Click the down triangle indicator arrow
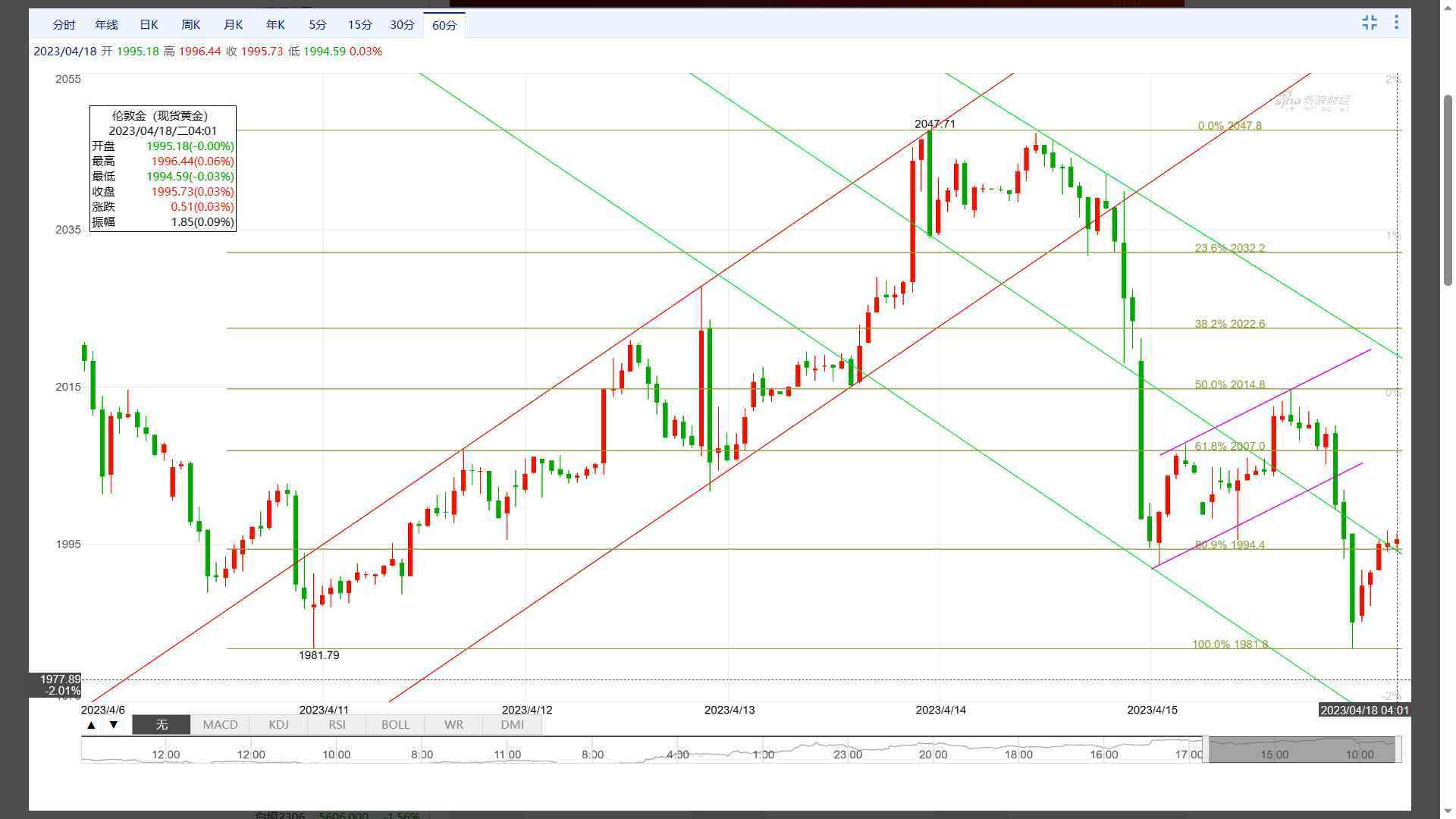Screen dimensions: 1456x819 (114, 725)
